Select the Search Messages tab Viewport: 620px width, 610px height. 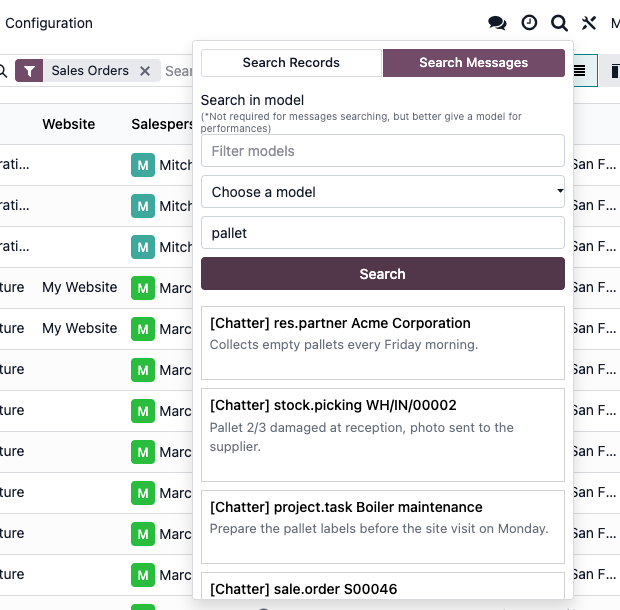coord(474,62)
